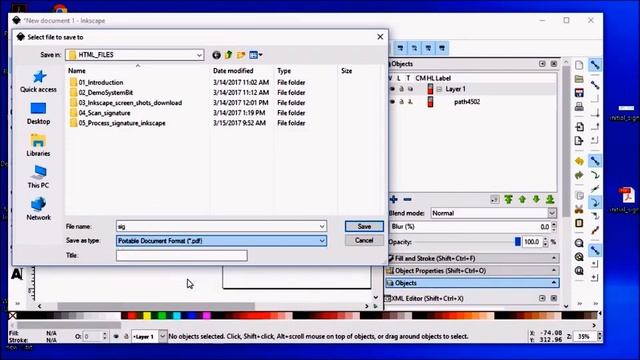Create a new folder in the dialog

point(241,55)
